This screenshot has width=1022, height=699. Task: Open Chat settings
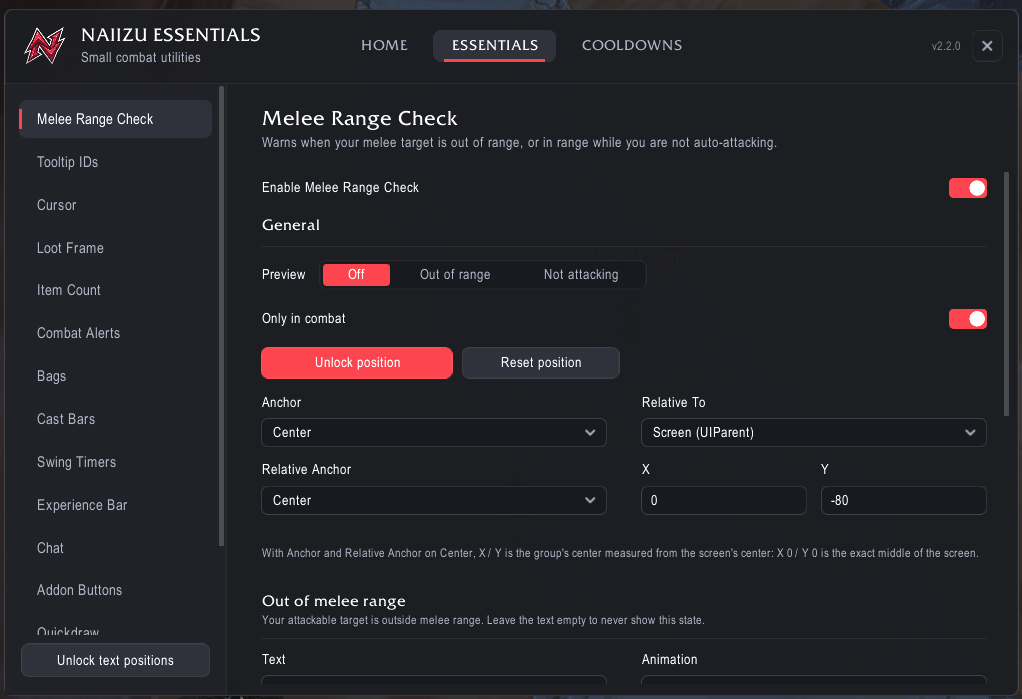[115, 548]
